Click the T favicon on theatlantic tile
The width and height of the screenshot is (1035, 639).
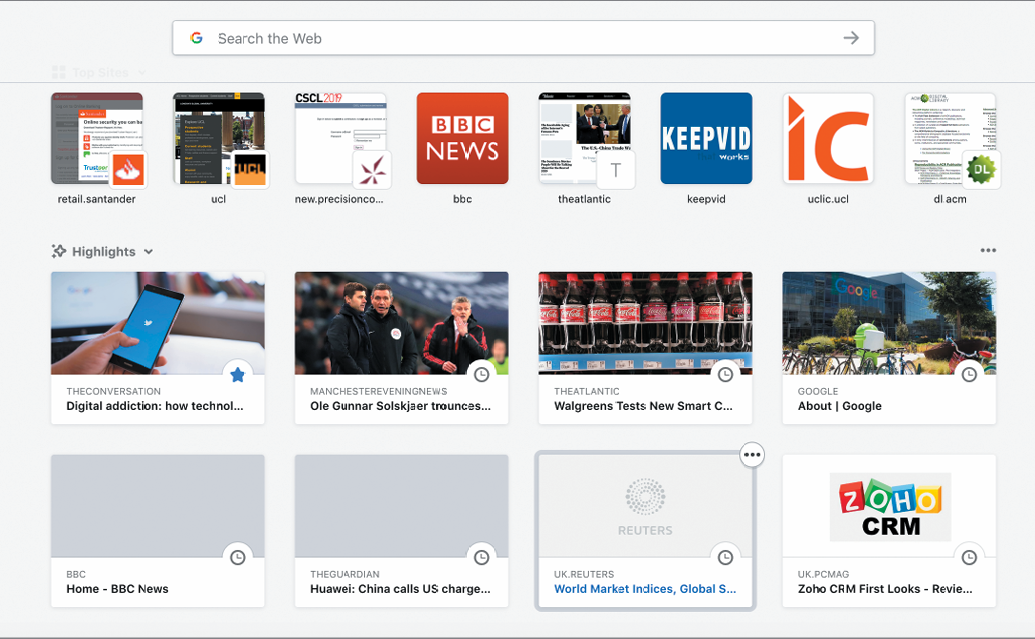coord(616,170)
